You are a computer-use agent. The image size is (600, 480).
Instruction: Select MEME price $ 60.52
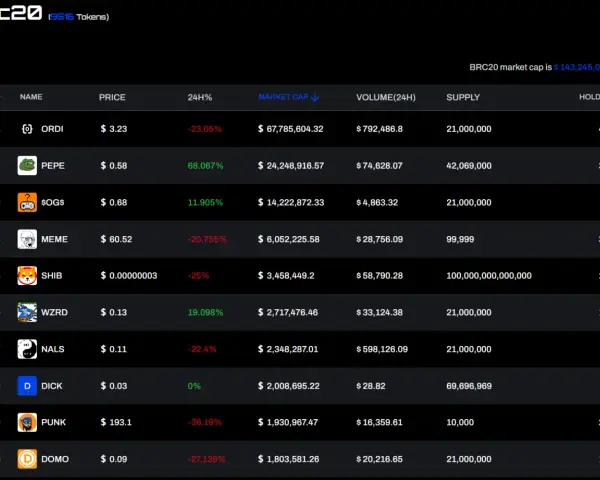(116, 239)
